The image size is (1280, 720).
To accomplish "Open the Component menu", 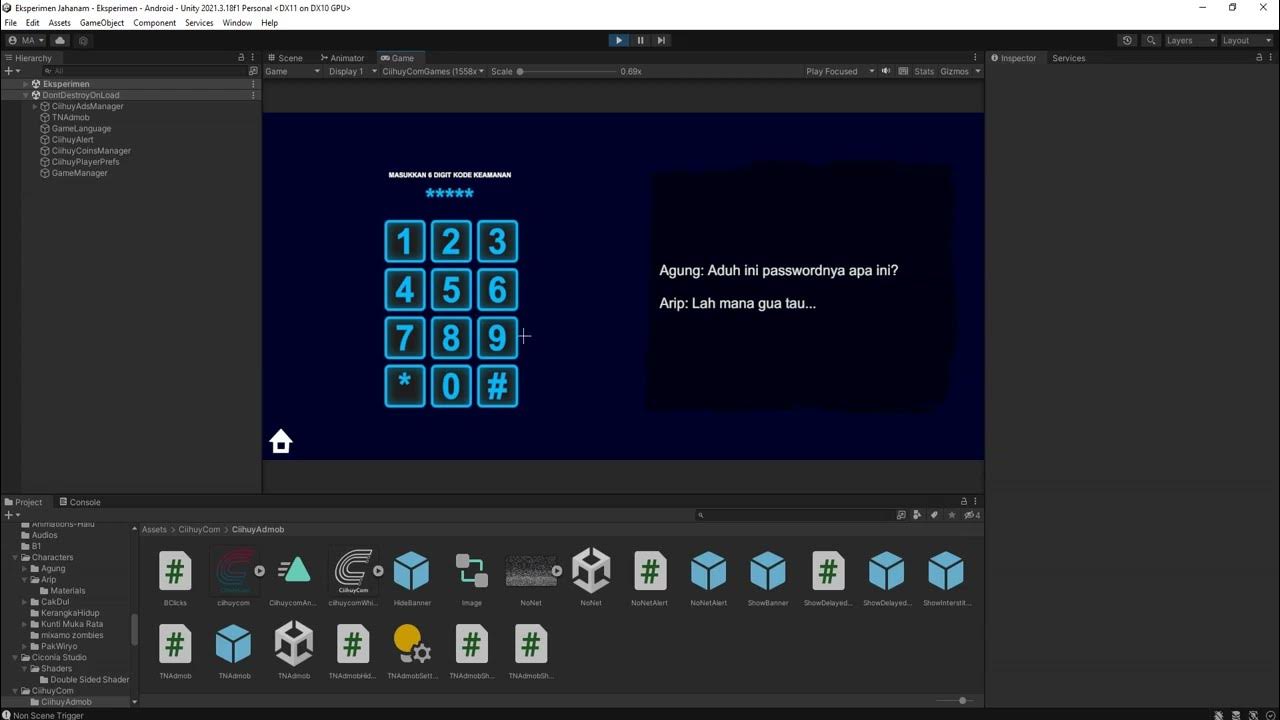I will (x=155, y=22).
